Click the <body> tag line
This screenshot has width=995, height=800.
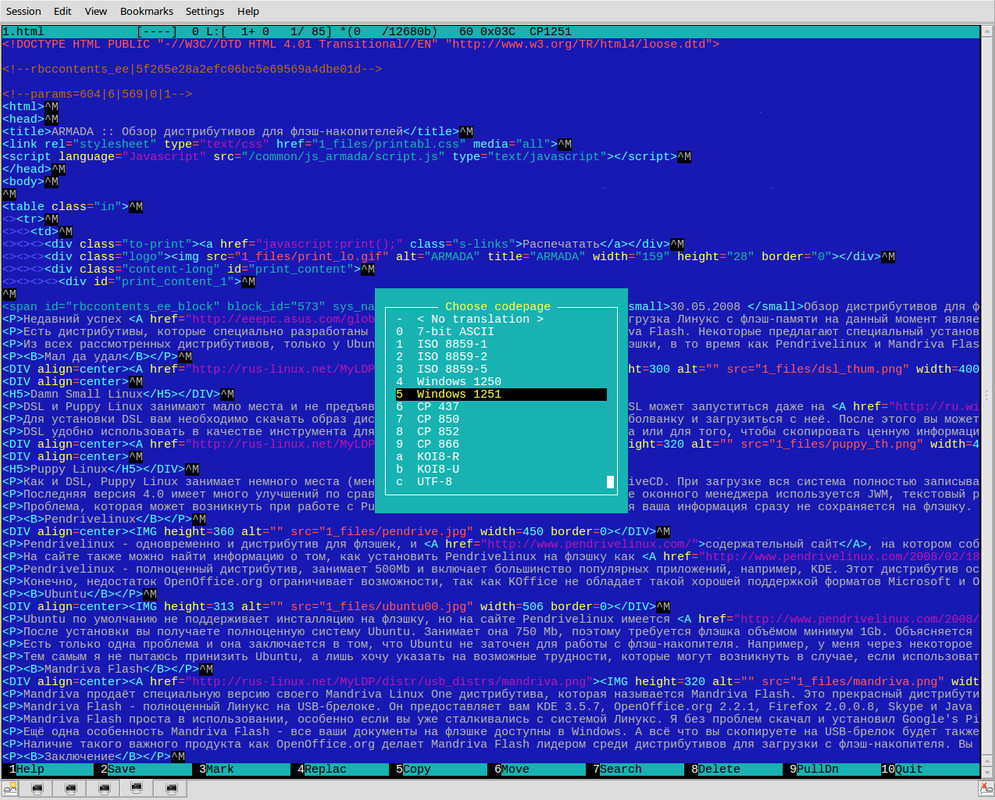pos(30,181)
